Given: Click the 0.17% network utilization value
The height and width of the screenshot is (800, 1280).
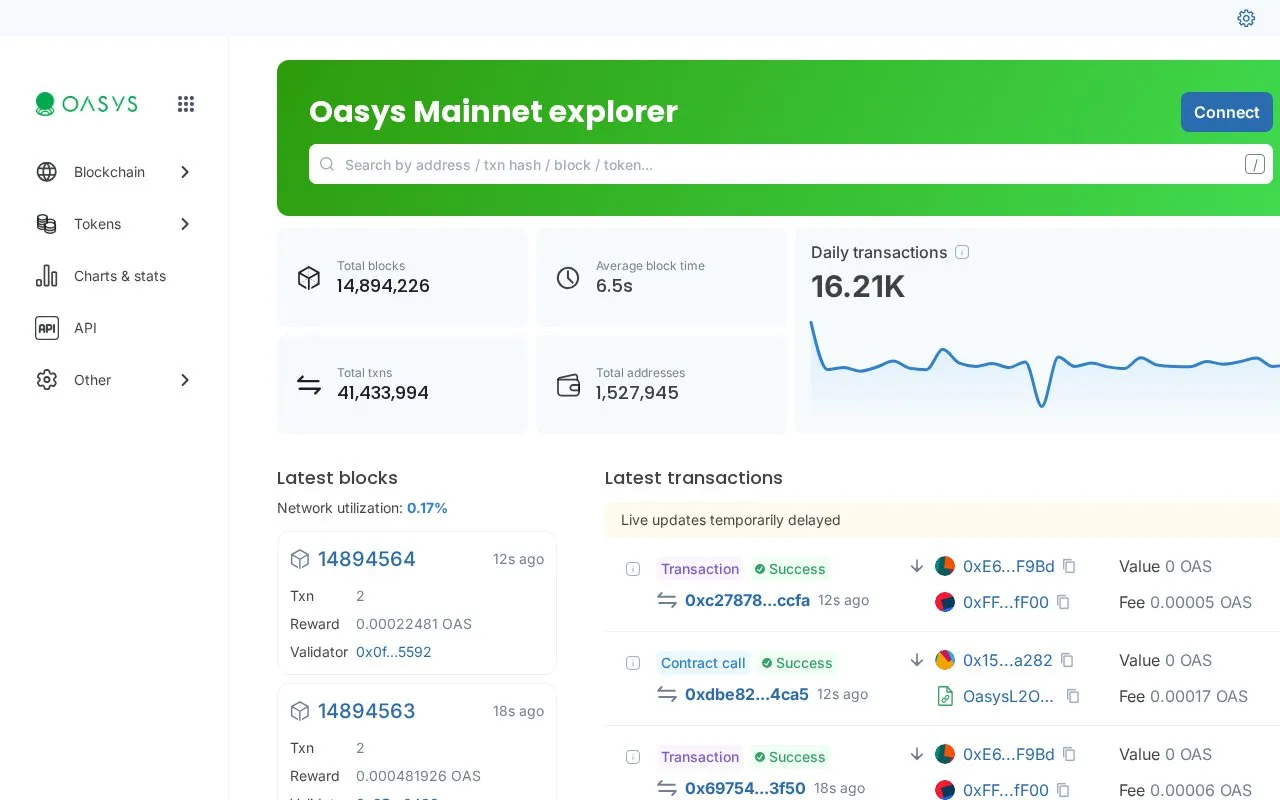Looking at the screenshot, I should click(427, 508).
